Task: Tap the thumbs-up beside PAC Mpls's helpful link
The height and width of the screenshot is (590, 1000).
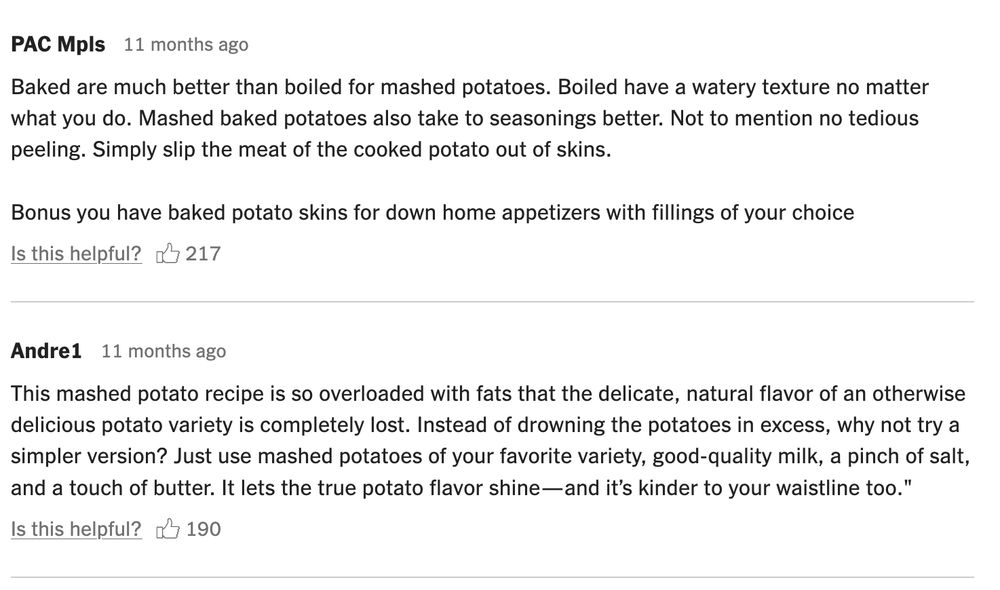Action: [x=168, y=253]
